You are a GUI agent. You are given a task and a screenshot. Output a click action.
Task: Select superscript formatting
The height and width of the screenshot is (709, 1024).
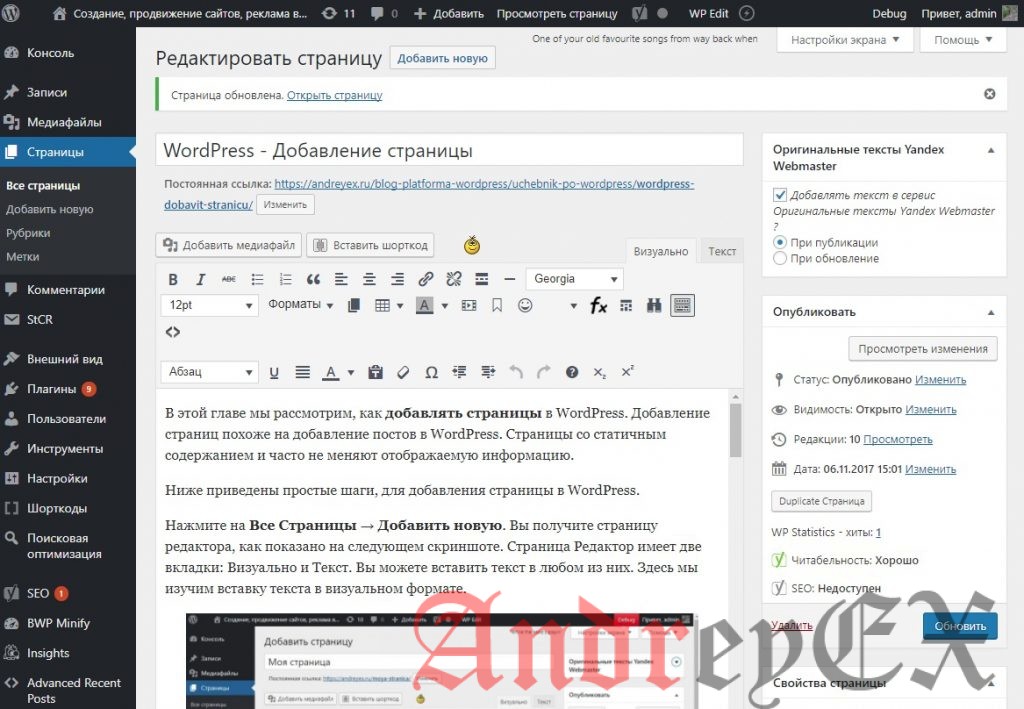(x=629, y=370)
